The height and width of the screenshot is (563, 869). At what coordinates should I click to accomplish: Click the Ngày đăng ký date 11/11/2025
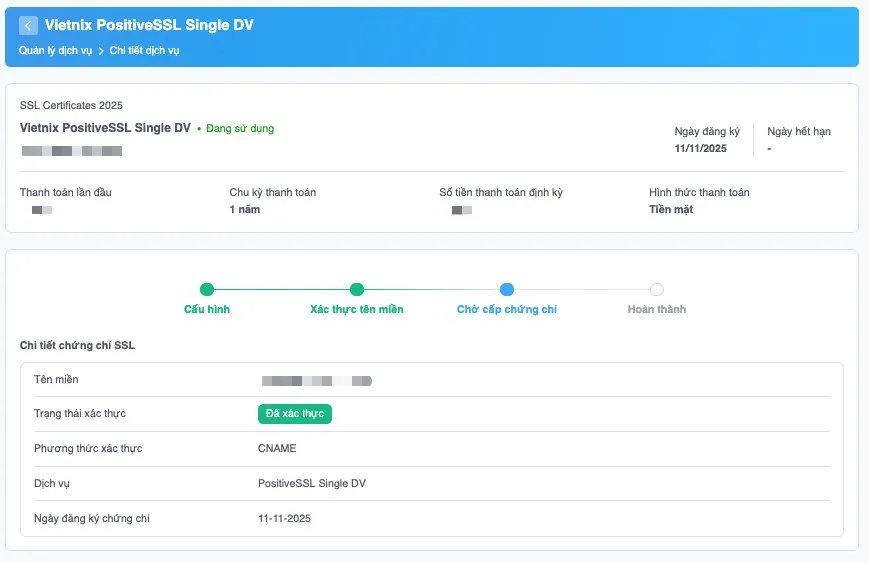tap(701, 149)
